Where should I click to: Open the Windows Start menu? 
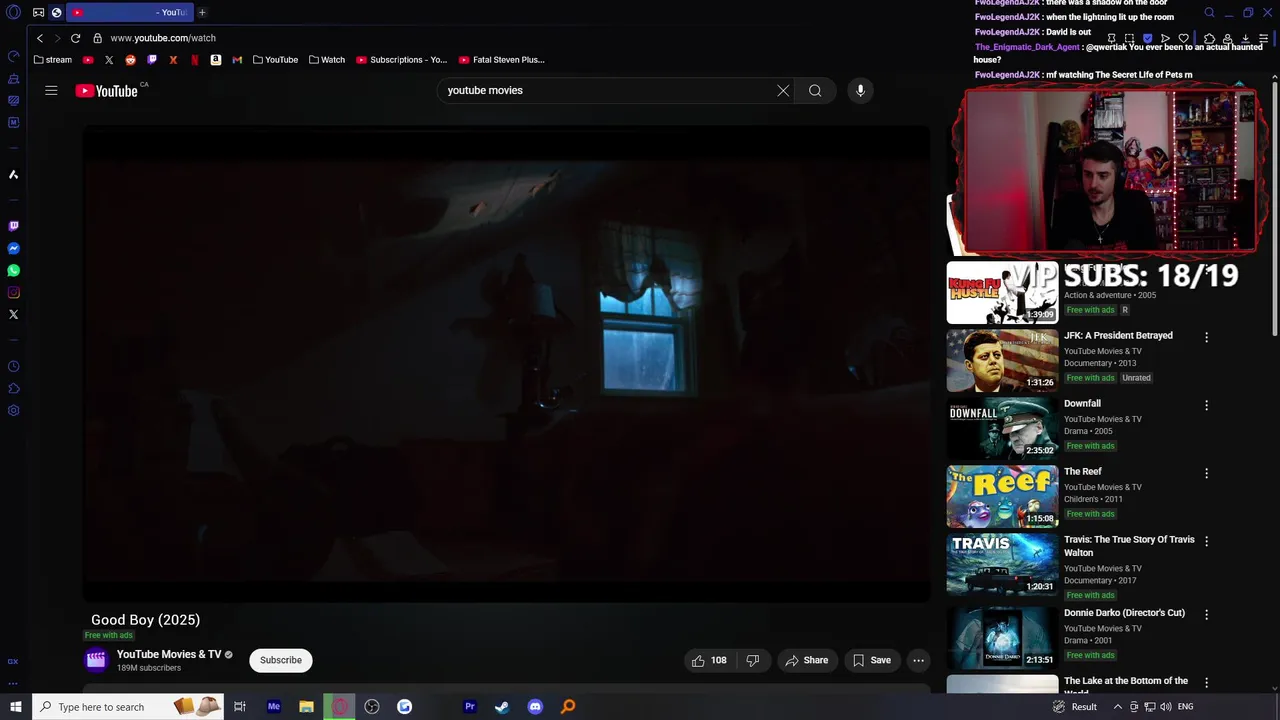[x=15, y=707]
